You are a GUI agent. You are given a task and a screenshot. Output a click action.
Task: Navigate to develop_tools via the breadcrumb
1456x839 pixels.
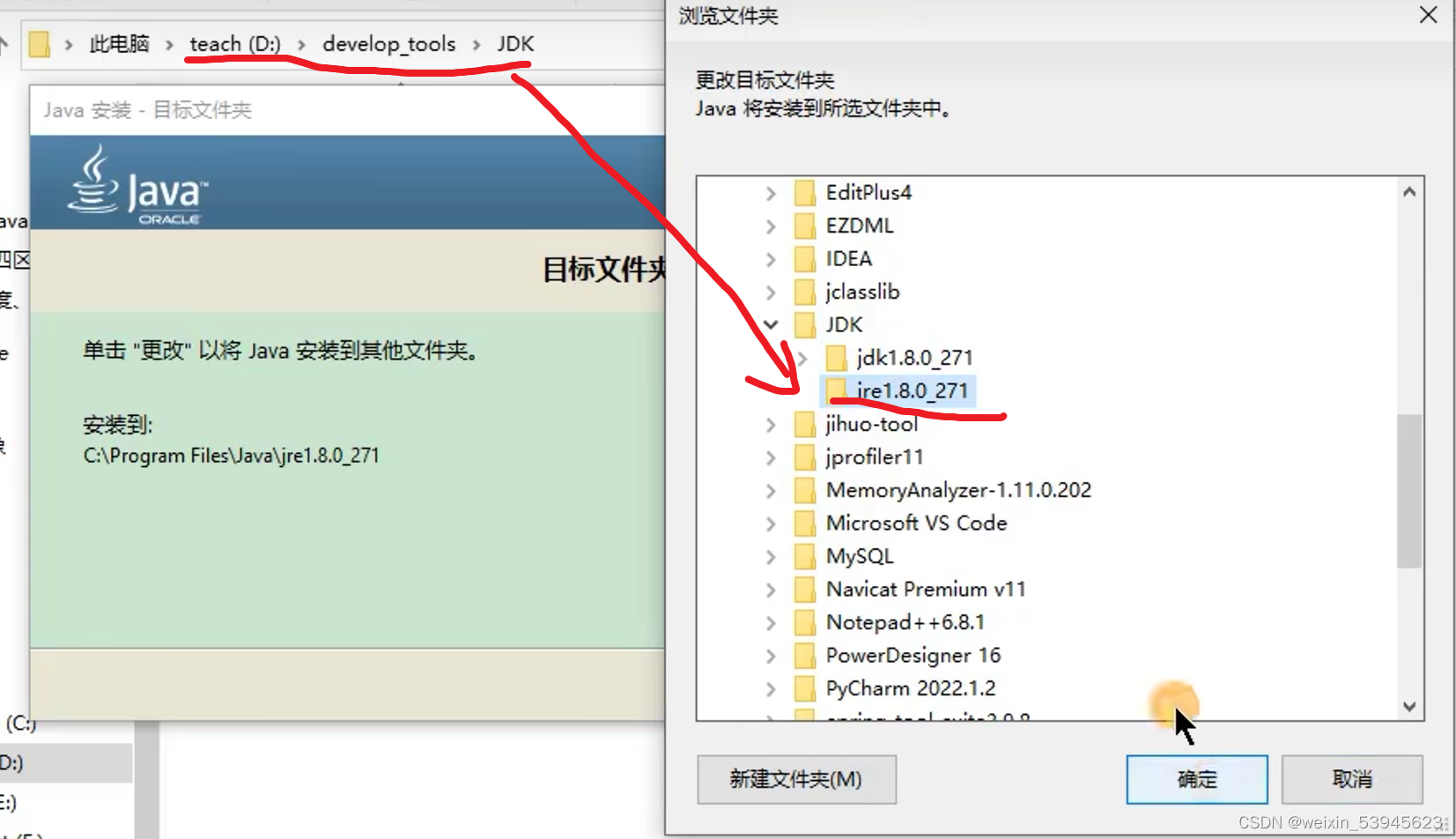click(388, 43)
